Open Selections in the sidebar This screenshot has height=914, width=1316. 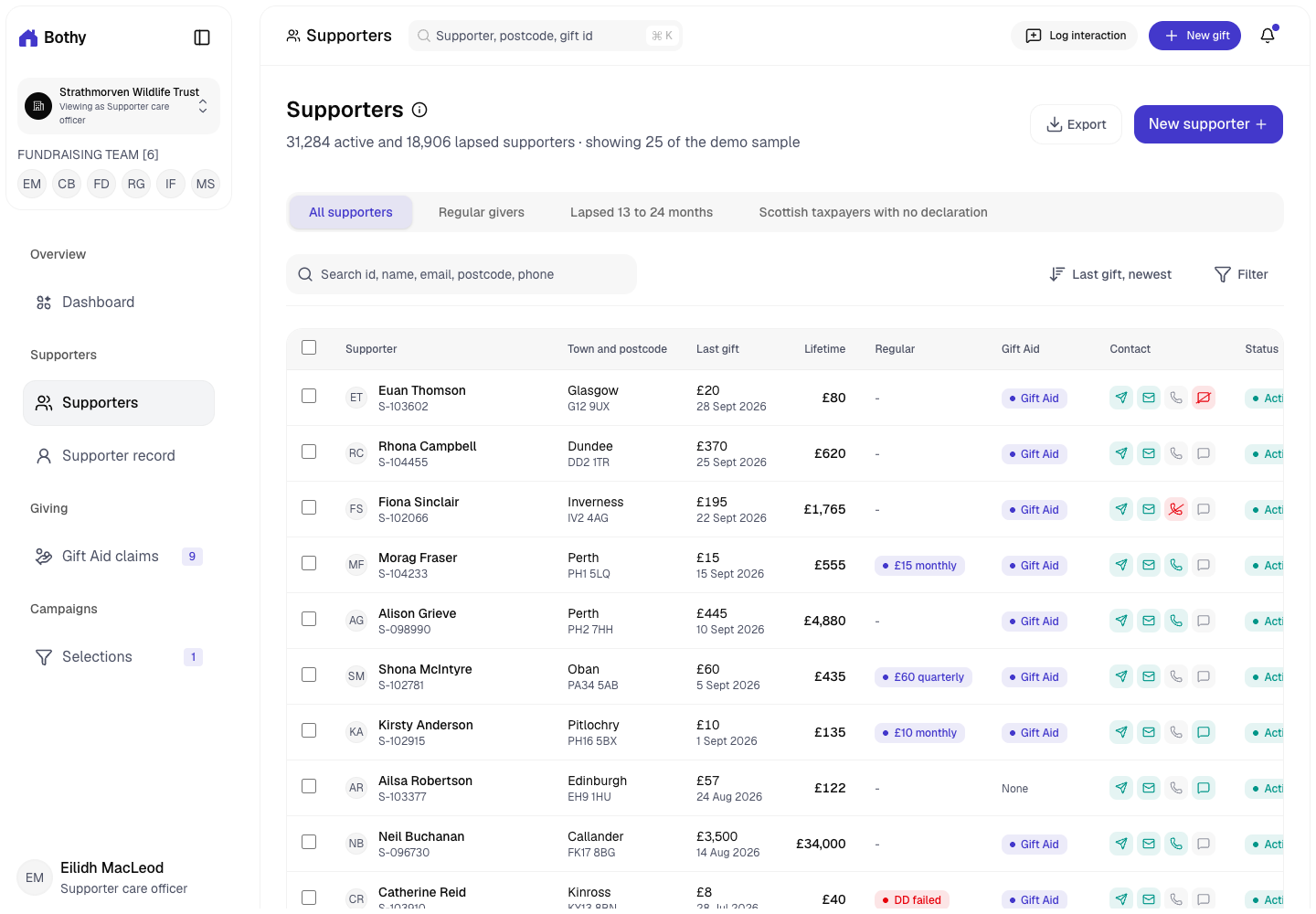click(119, 657)
